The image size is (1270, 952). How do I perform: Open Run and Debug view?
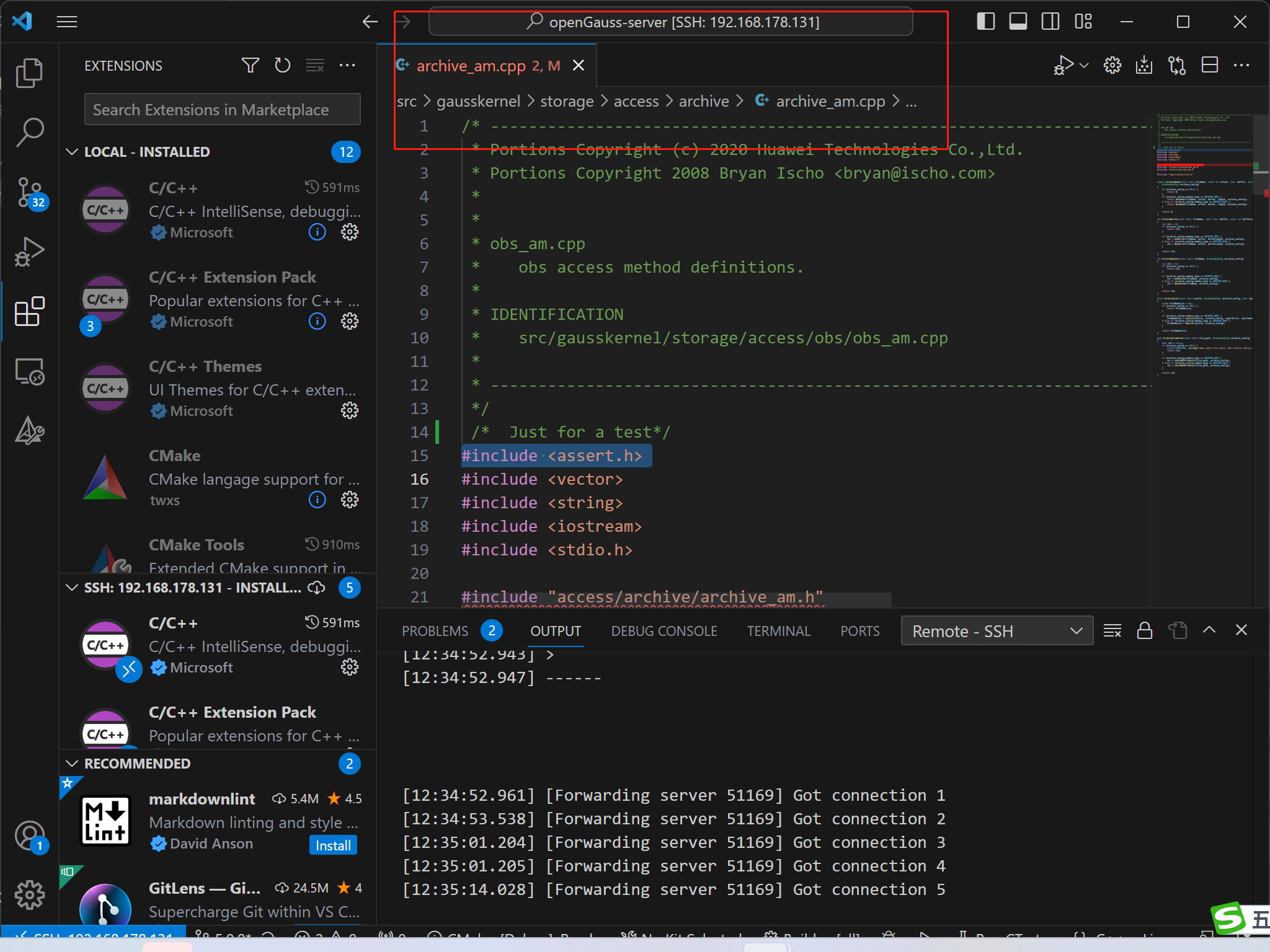29,252
